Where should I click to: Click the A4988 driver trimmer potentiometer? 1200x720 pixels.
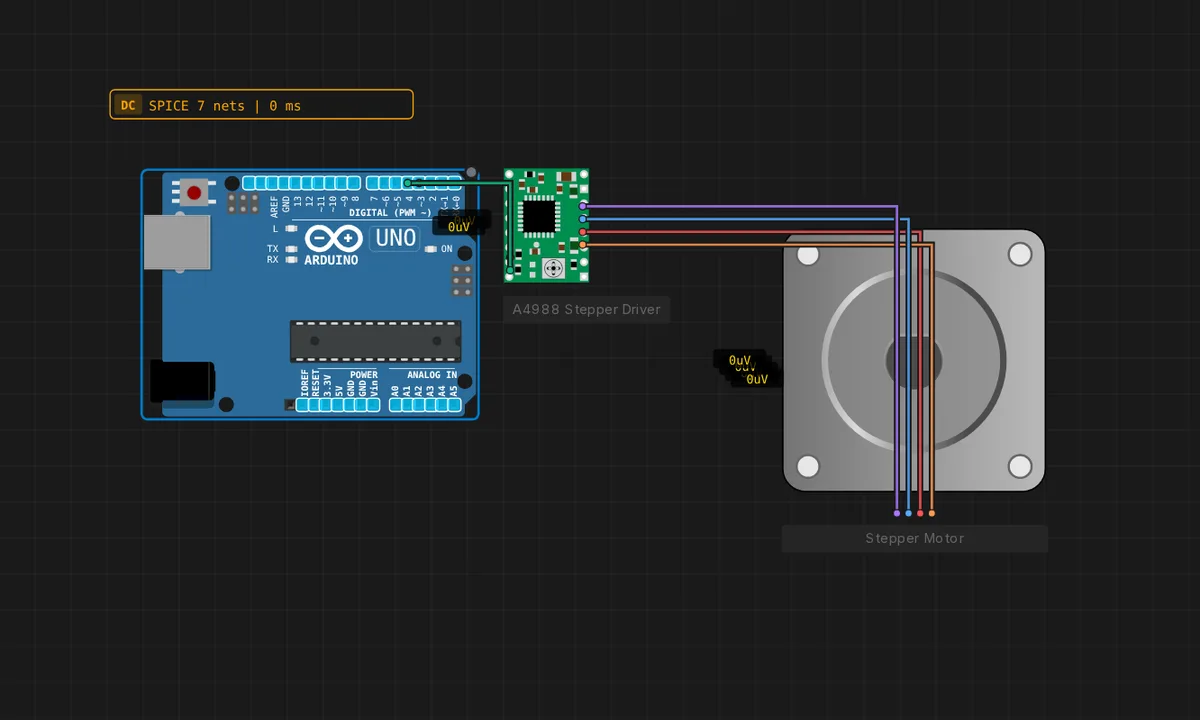[552, 268]
